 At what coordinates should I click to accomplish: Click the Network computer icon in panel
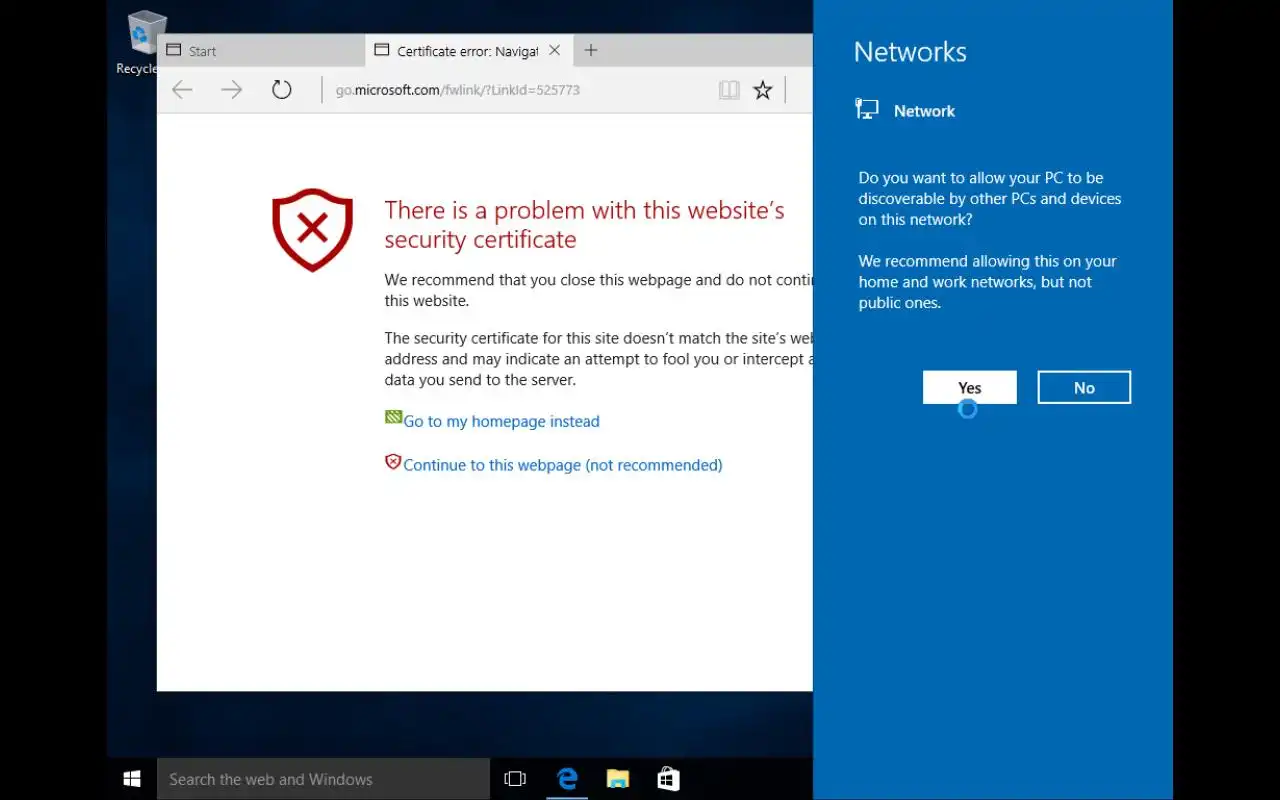click(867, 110)
